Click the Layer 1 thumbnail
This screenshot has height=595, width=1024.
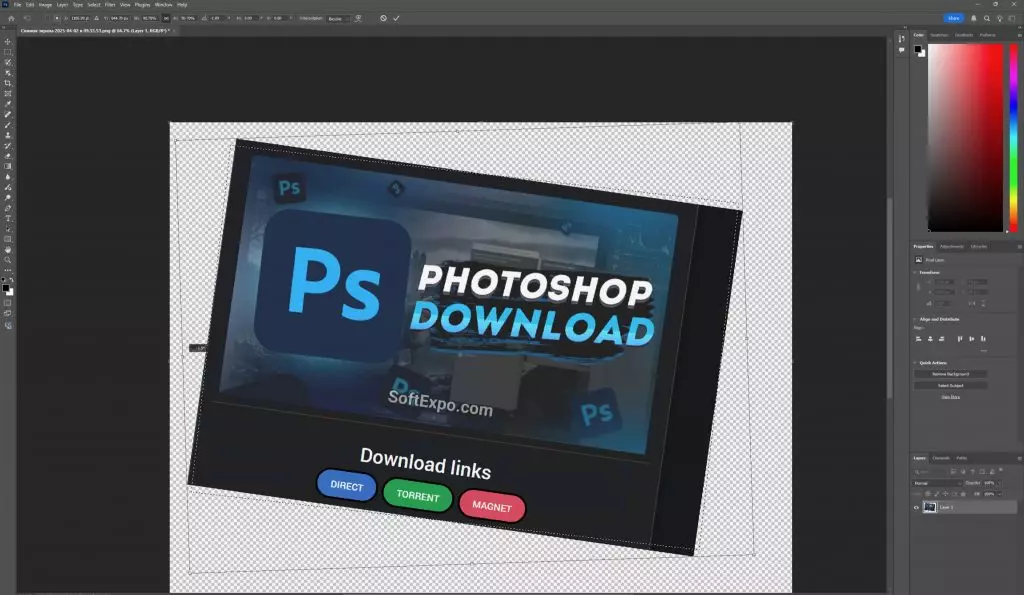pos(929,507)
